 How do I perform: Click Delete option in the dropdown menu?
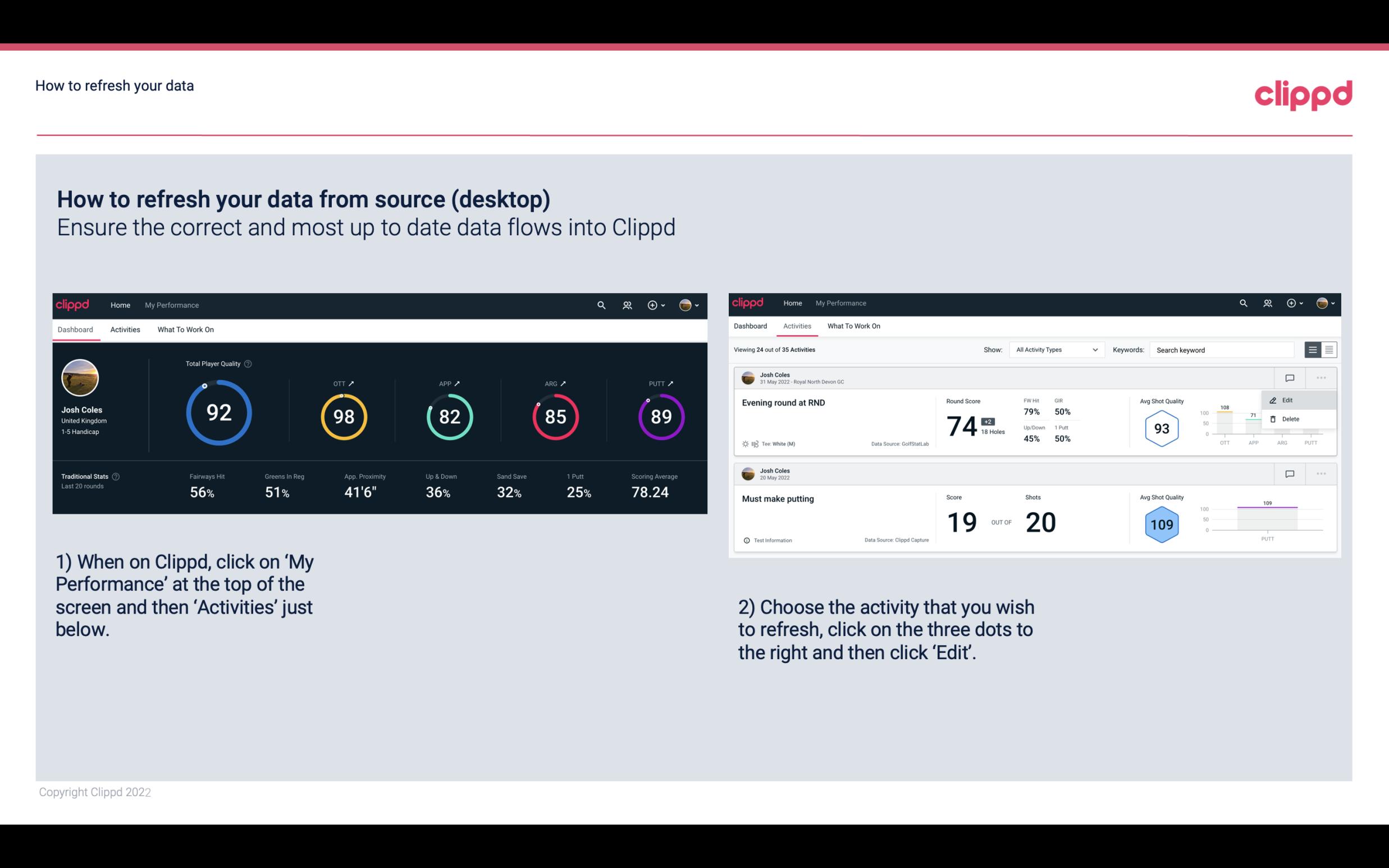pos(1293,419)
